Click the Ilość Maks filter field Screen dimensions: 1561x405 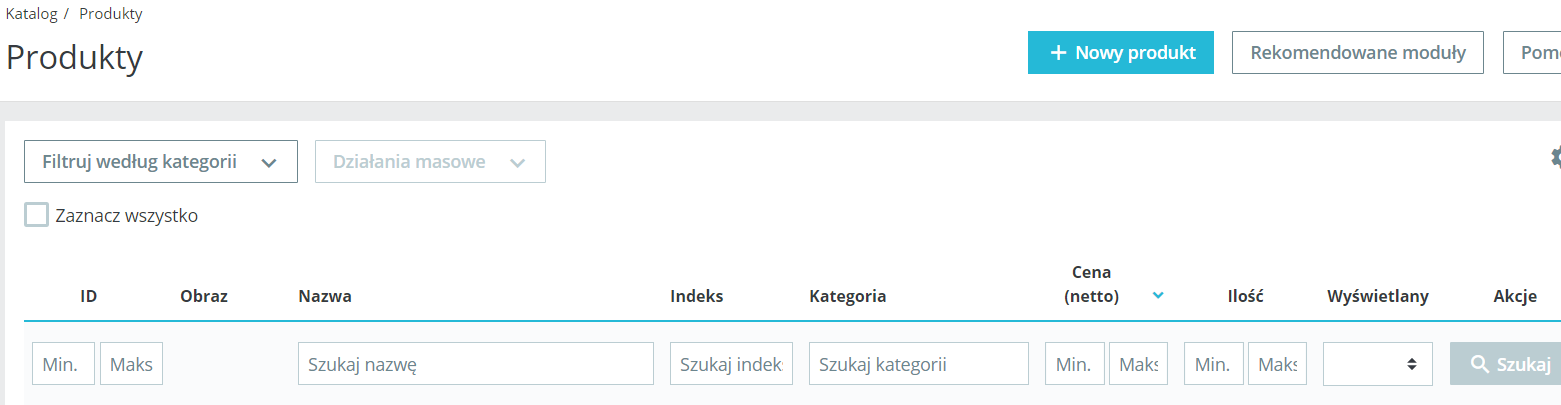(1277, 364)
